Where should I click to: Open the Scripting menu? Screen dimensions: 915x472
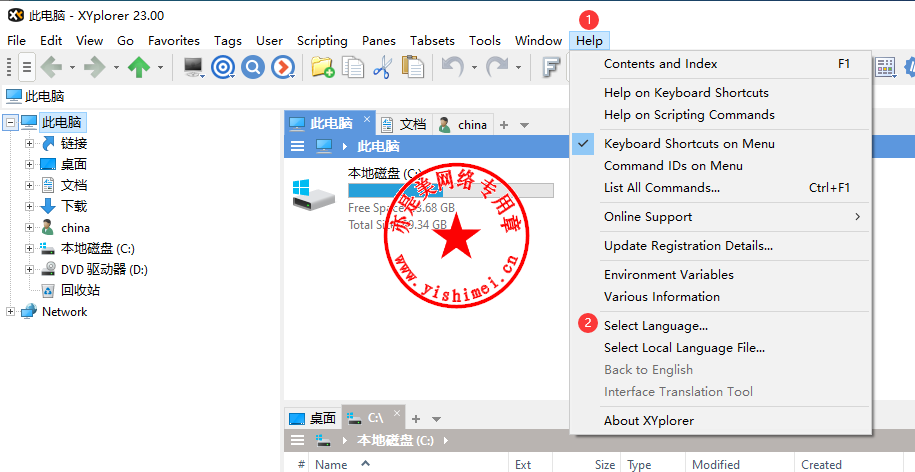coord(322,41)
